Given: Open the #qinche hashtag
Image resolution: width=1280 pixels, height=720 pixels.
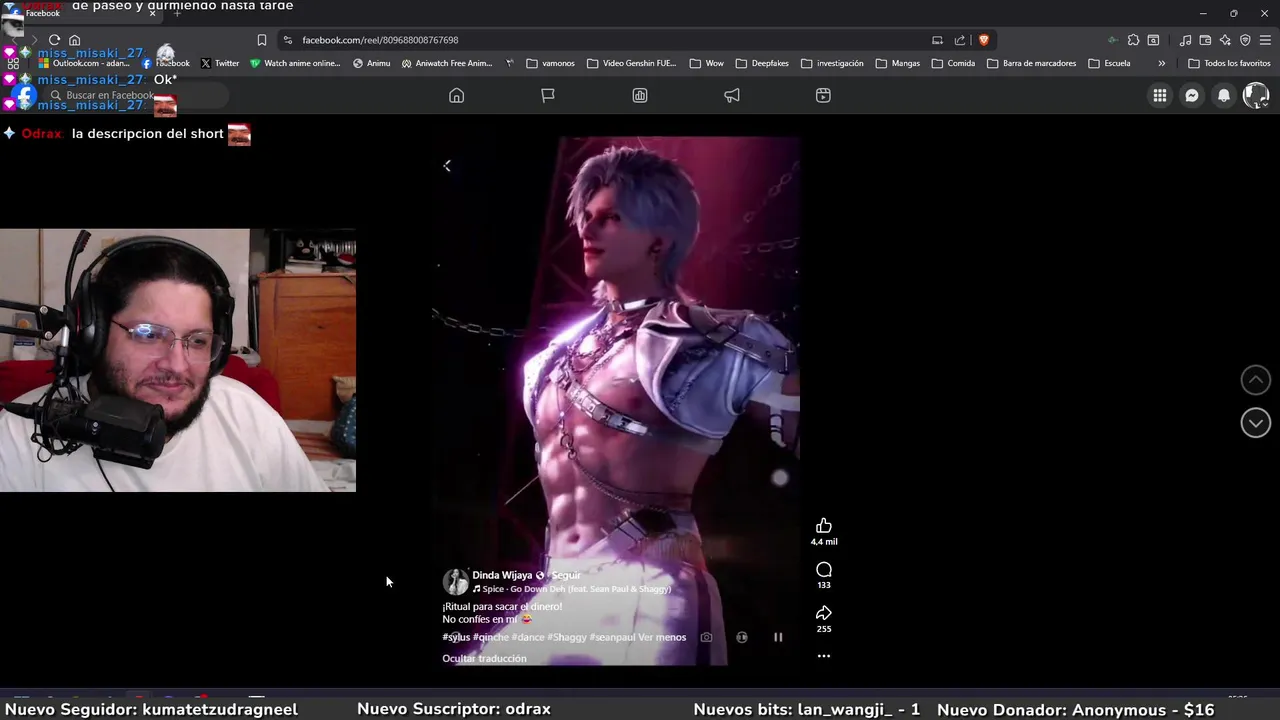Looking at the screenshot, I should (491, 637).
